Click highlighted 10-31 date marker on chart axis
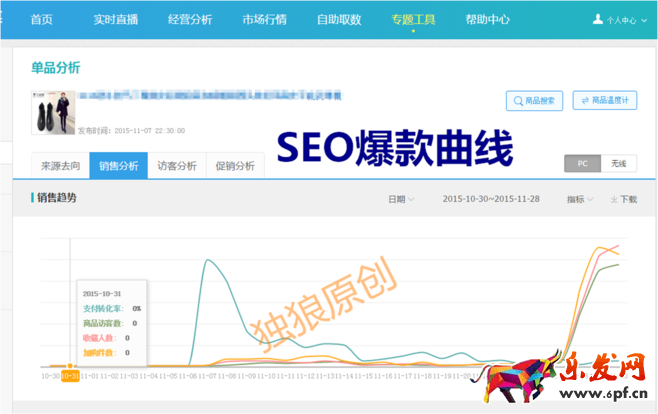Screen dimensions: 658x414 [x=70, y=376]
